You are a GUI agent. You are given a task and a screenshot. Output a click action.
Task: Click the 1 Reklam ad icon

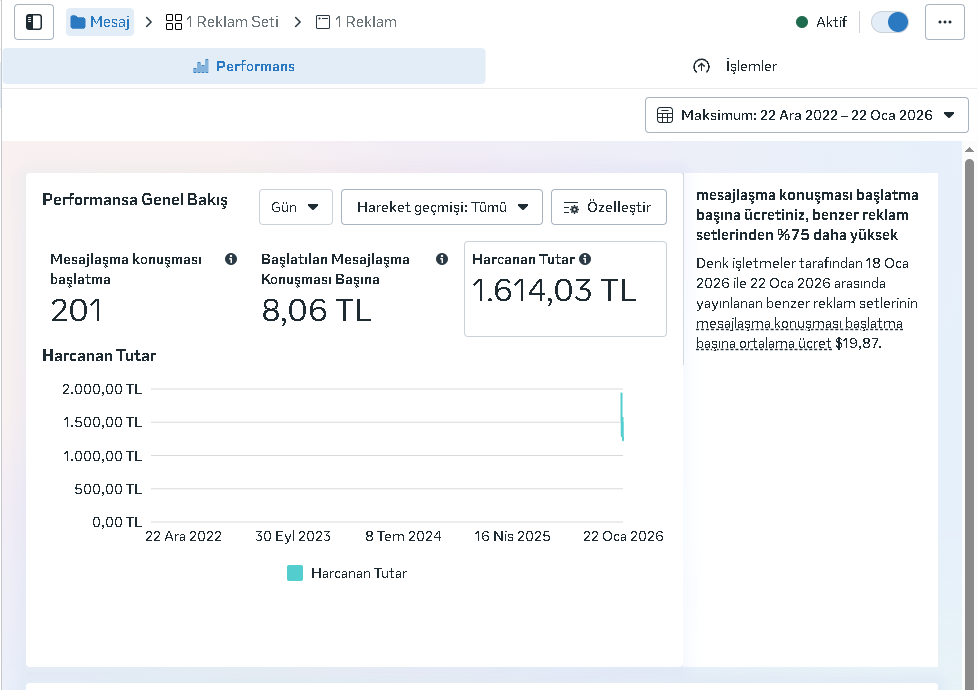(323, 22)
